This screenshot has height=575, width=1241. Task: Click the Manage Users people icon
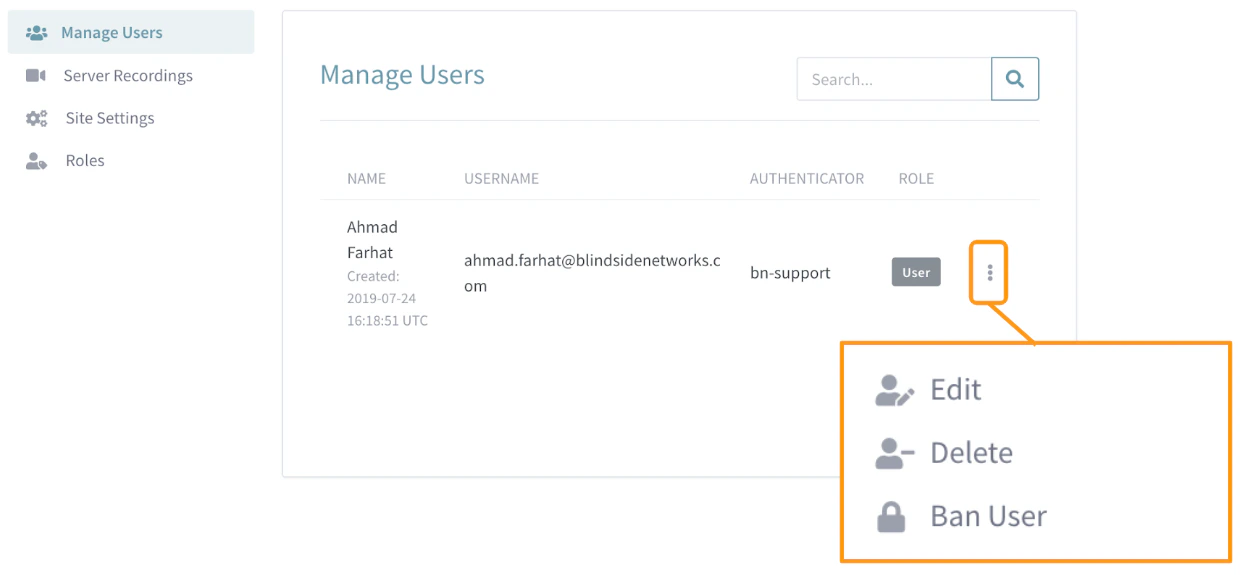point(37,33)
